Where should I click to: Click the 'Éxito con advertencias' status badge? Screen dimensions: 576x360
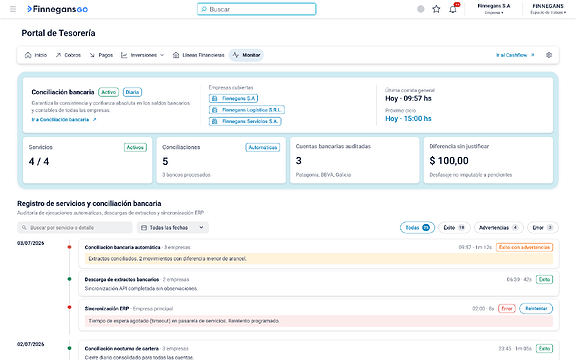coord(524,248)
